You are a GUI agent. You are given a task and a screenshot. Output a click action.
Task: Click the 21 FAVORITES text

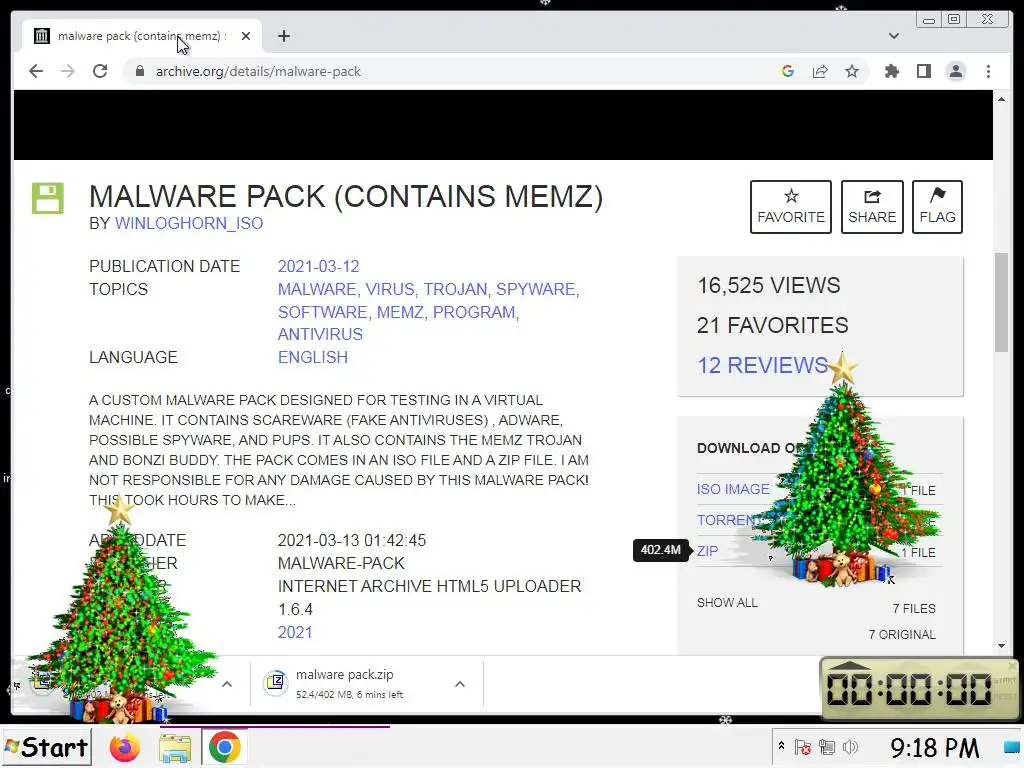click(x=773, y=325)
